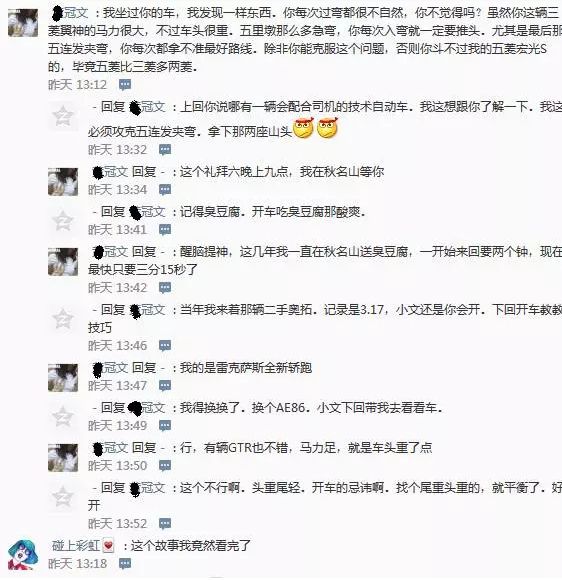Screen dimensions: 562x580
Task: Click the 碰上彩虹 user avatar
Action: (x=23, y=554)
